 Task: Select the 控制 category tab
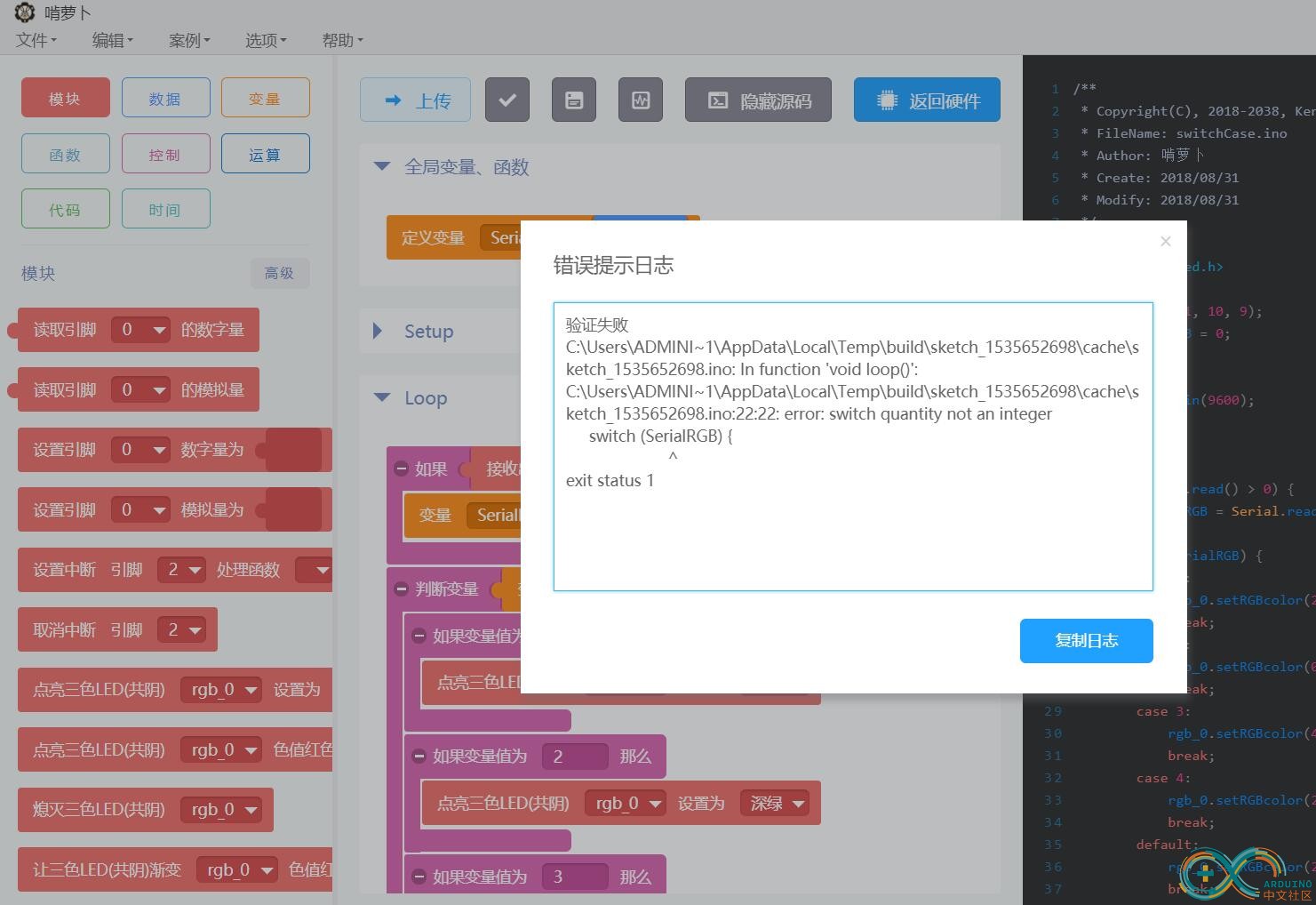point(166,154)
